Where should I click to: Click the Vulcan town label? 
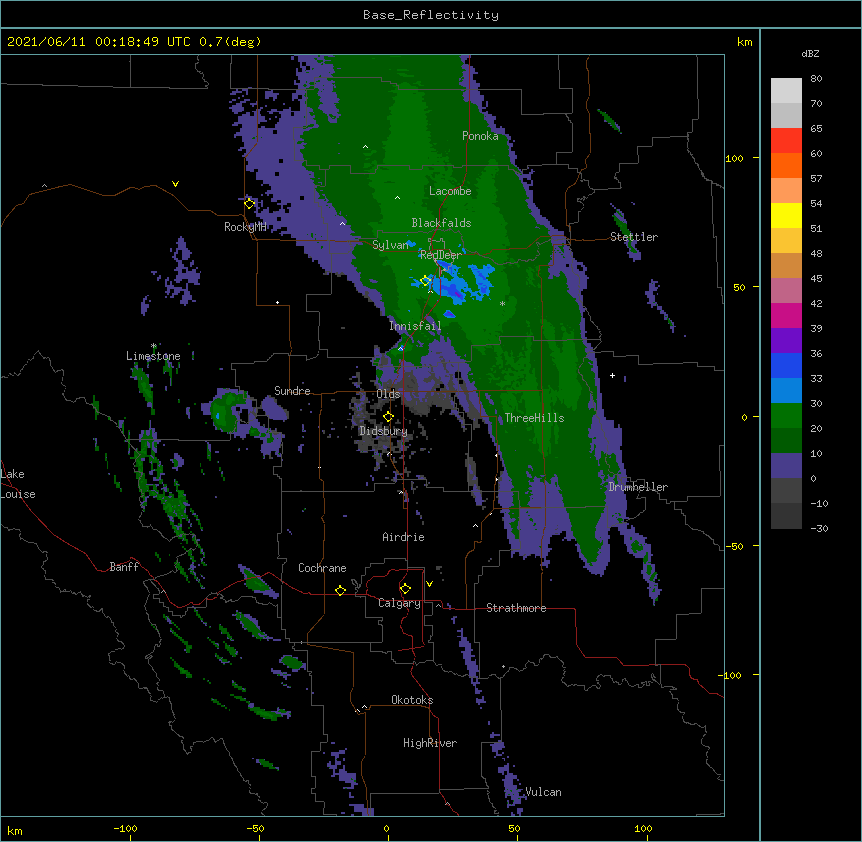tap(543, 792)
